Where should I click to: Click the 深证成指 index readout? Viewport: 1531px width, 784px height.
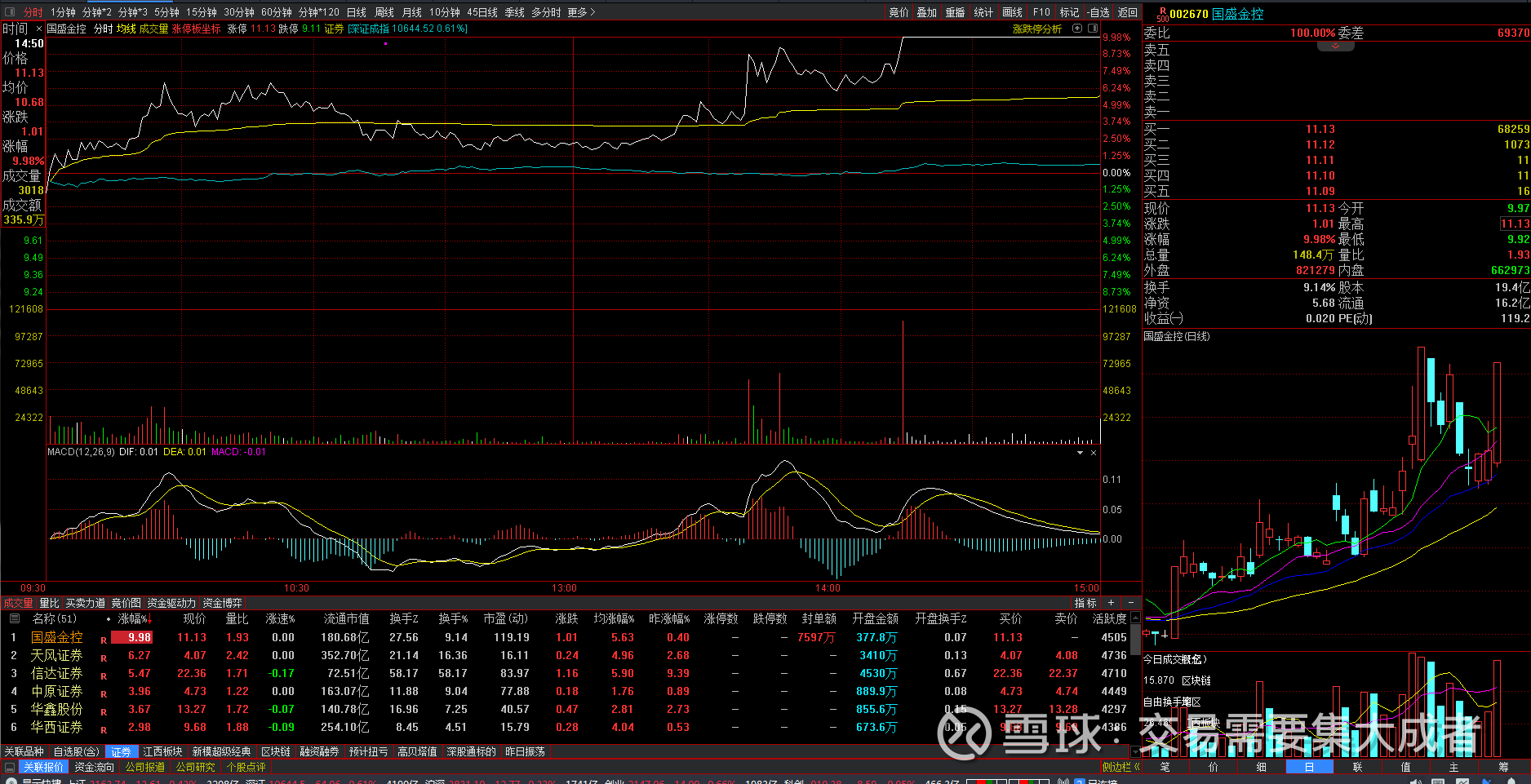pos(407,29)
